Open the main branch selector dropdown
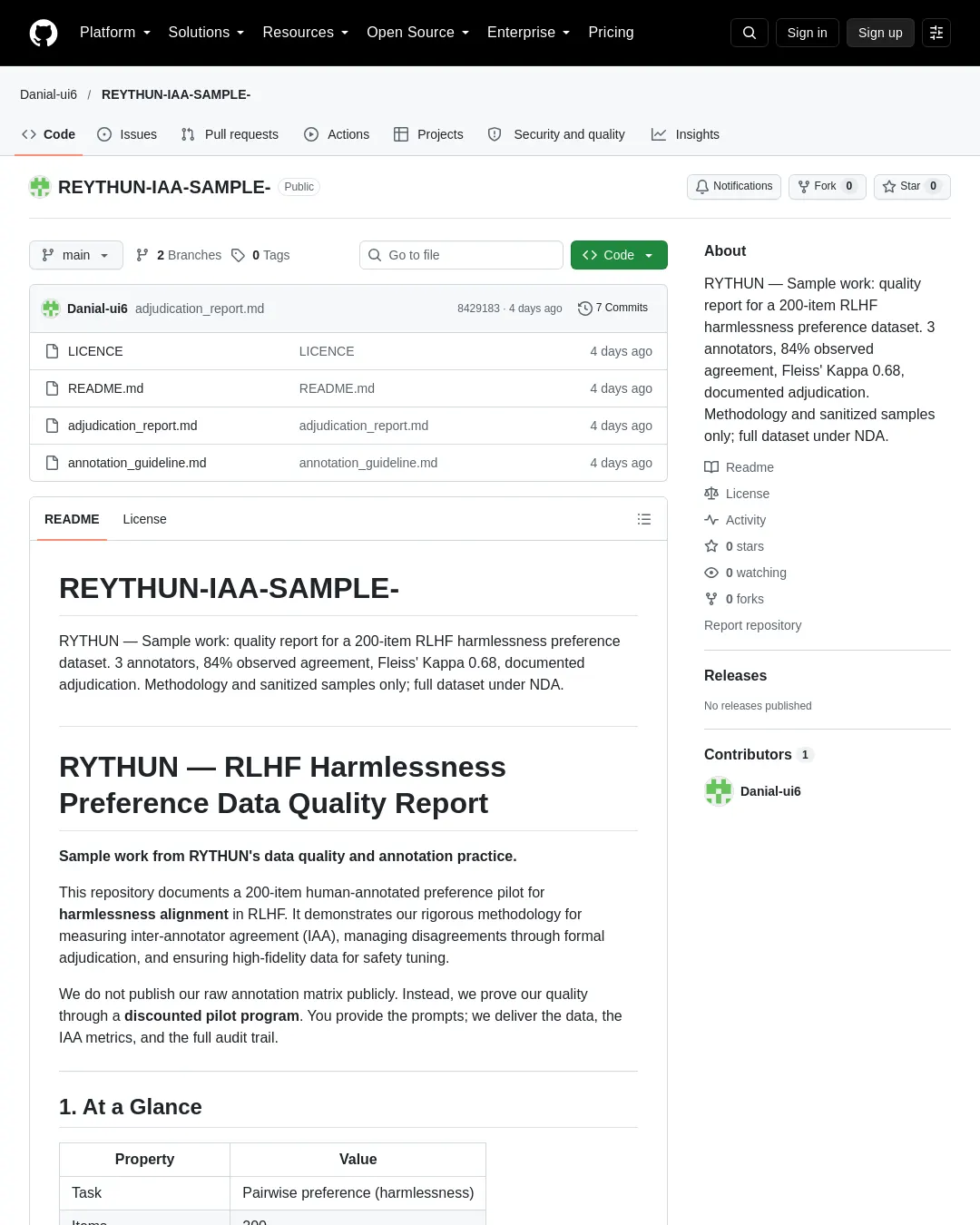Image resolution: width=980 pixels, height=1225 pixels. pos(76,255)
